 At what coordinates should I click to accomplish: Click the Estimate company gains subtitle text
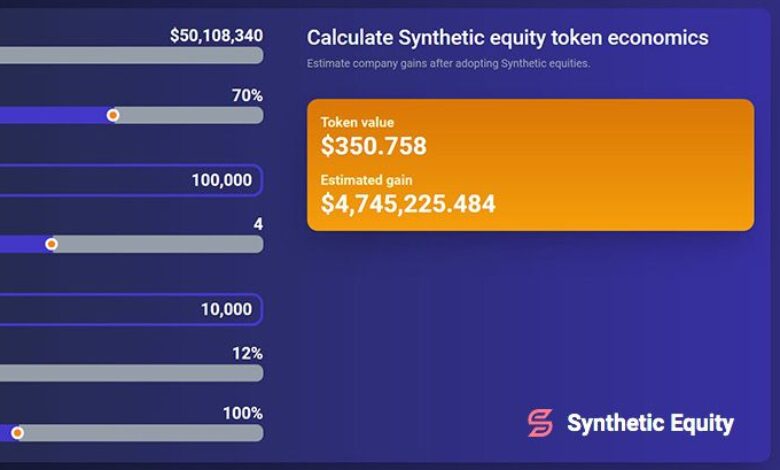click(x=448, y=64)
